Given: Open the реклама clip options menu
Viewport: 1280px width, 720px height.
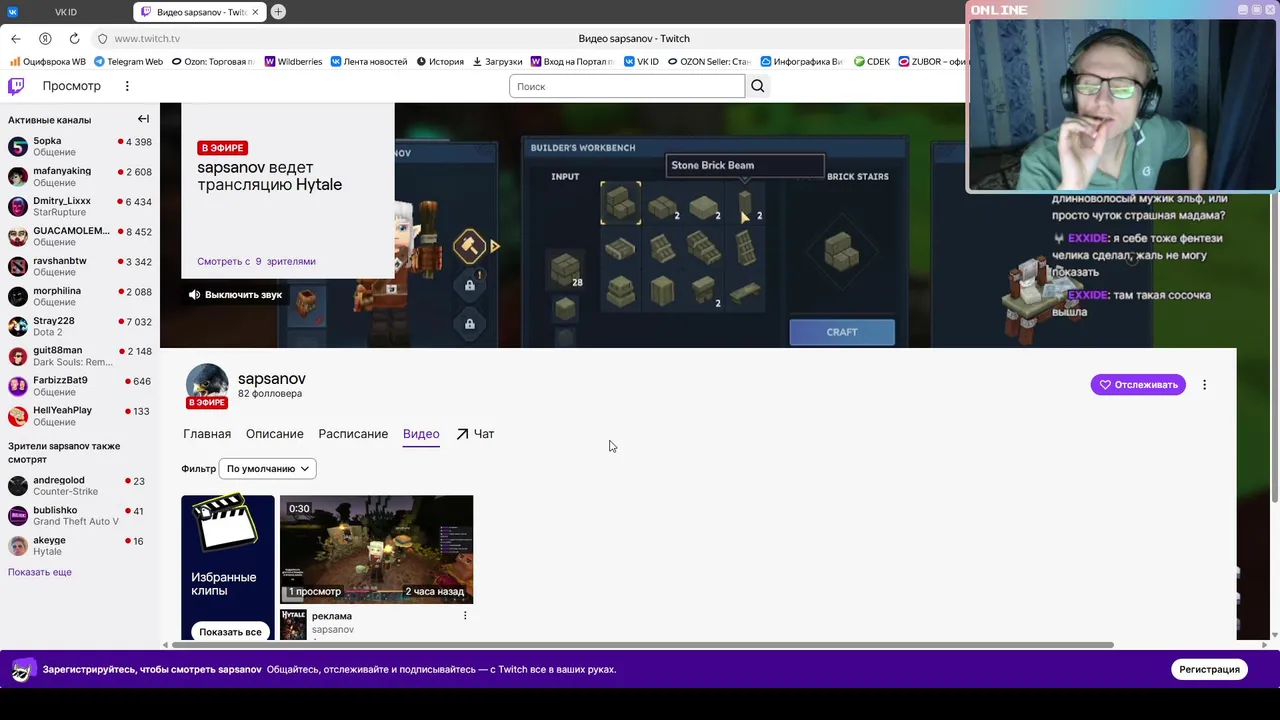Looking at the screenshot, I should pos(465,616).
